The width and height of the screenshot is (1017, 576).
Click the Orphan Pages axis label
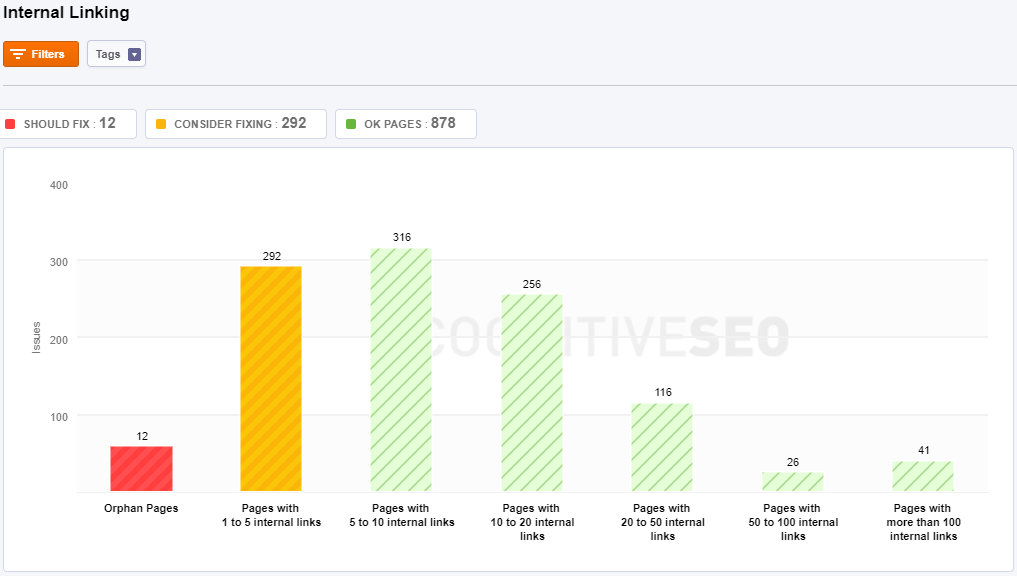coord(141,509)
